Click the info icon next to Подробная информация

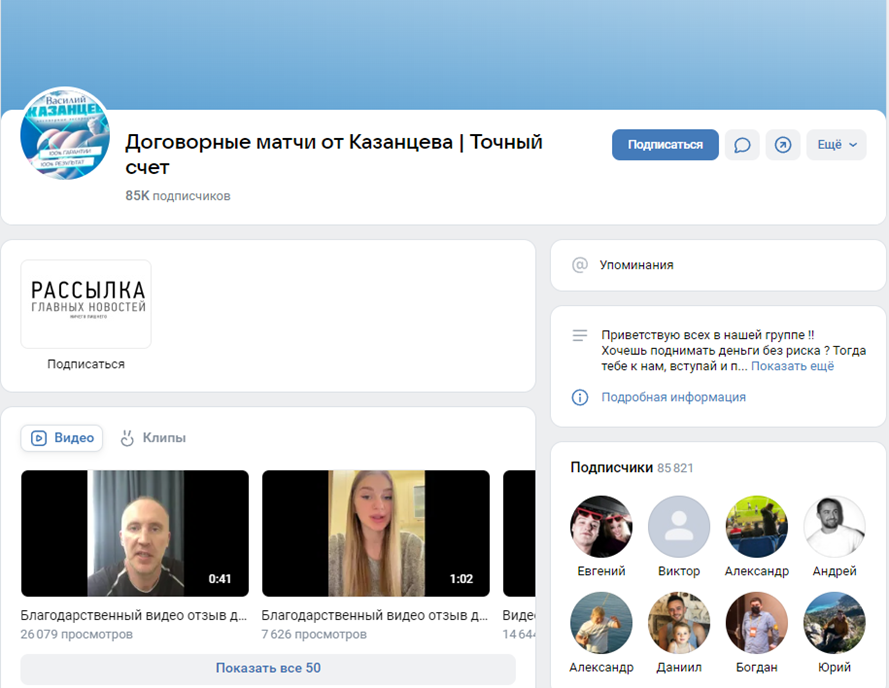click(x=581, y=397)
